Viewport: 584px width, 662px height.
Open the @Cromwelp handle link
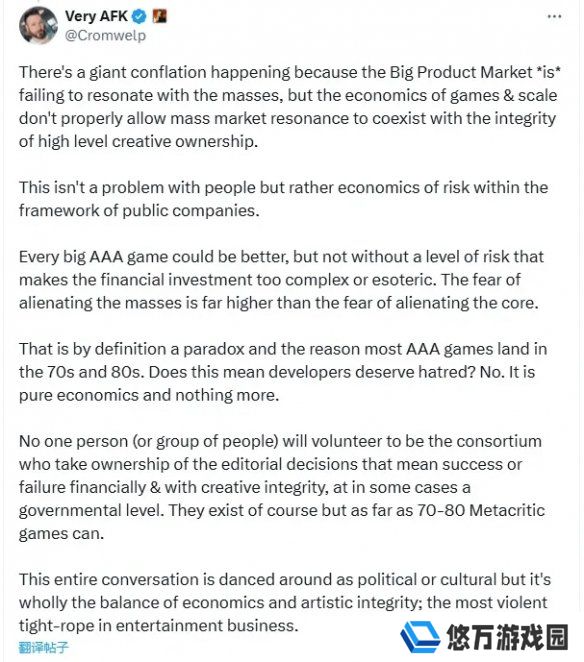[105, 35]
